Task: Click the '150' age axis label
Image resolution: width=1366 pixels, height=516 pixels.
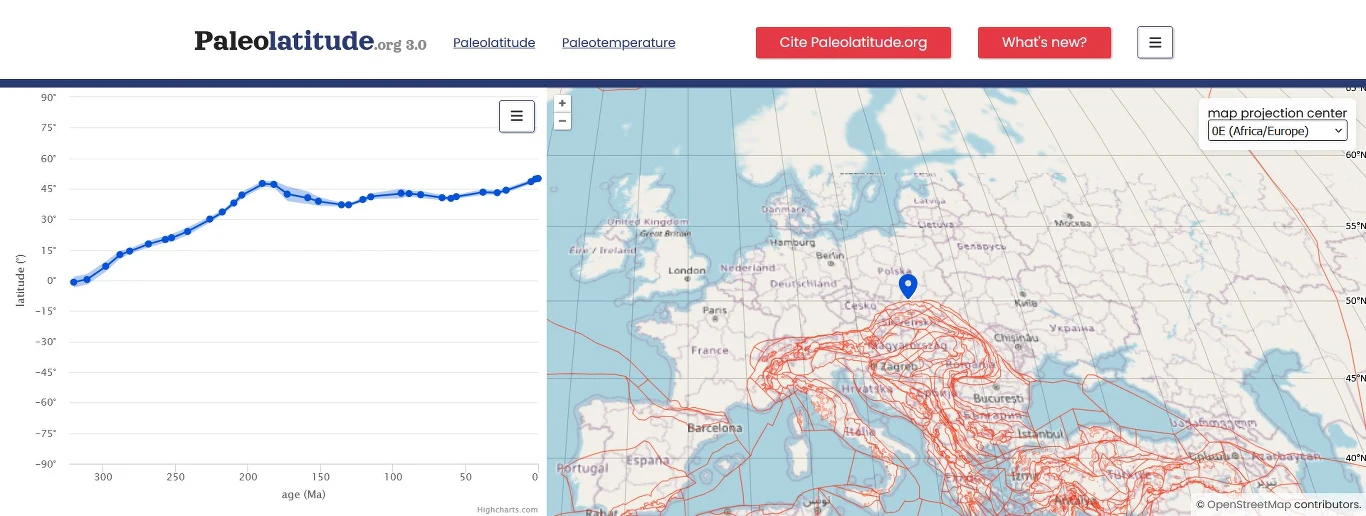Action: pyautogui.click(x=320, y=477)
